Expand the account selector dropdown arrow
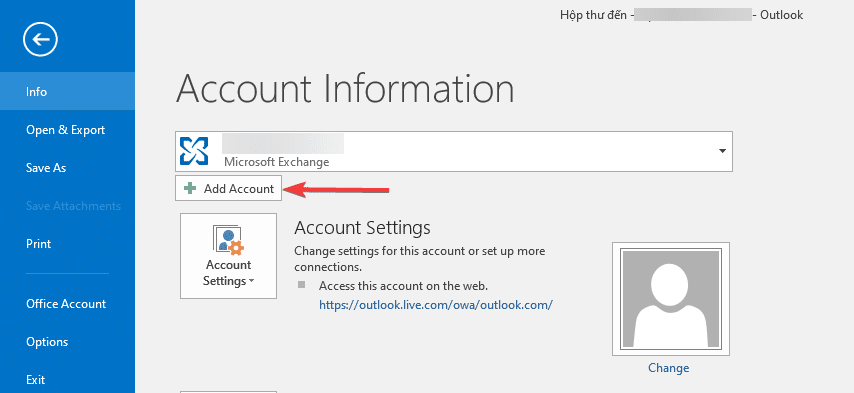 tap(722, 151)
